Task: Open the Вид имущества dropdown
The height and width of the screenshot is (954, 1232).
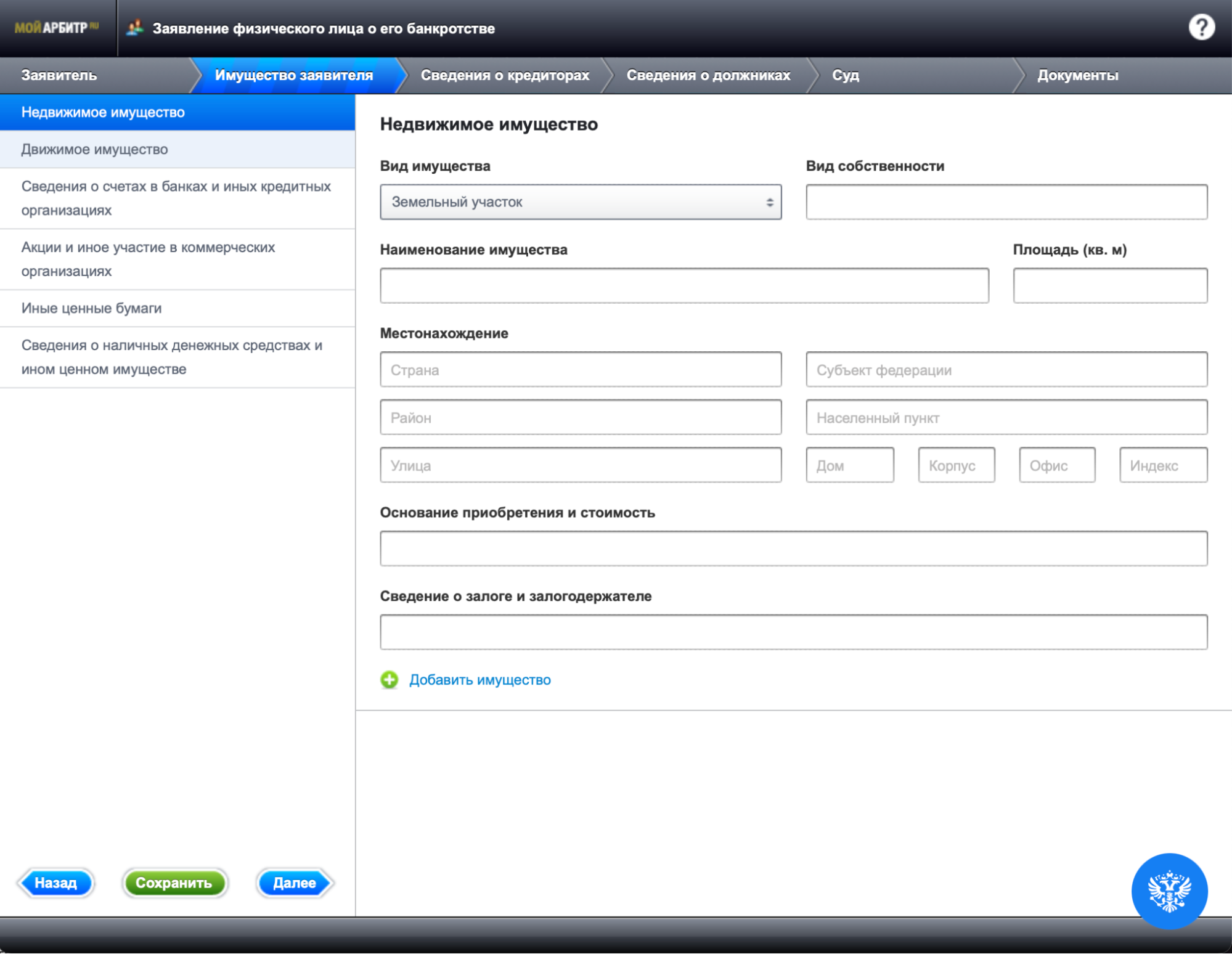Action: [x=580, y=202]
